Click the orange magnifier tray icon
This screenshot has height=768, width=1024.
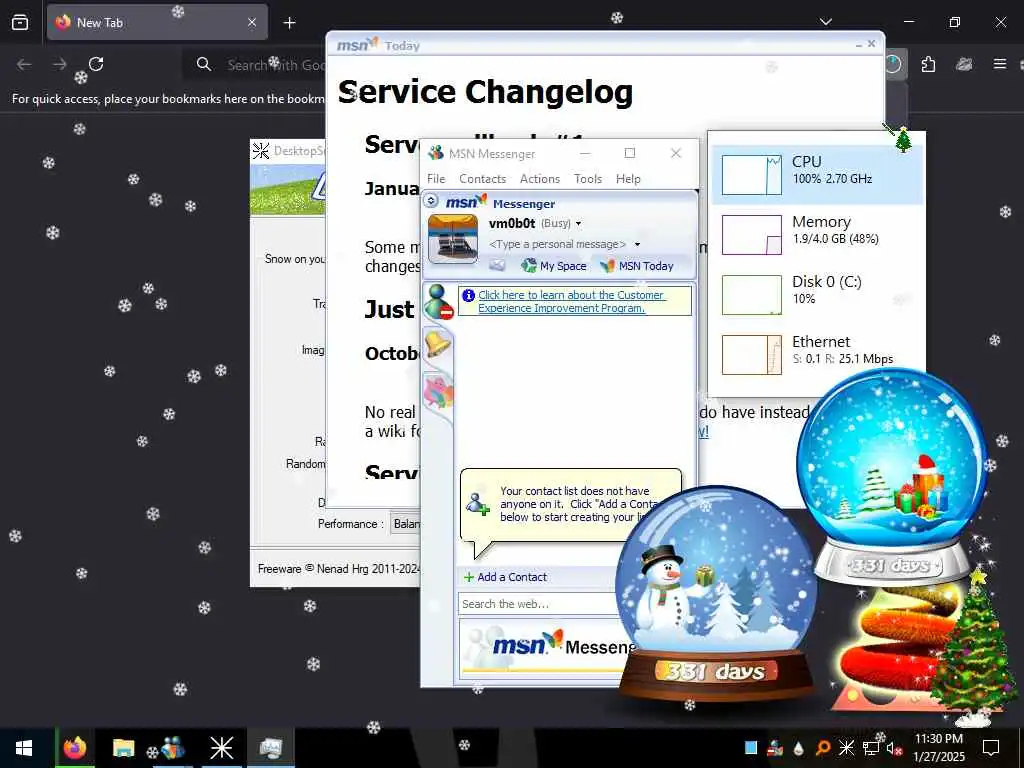coord(823,748)
